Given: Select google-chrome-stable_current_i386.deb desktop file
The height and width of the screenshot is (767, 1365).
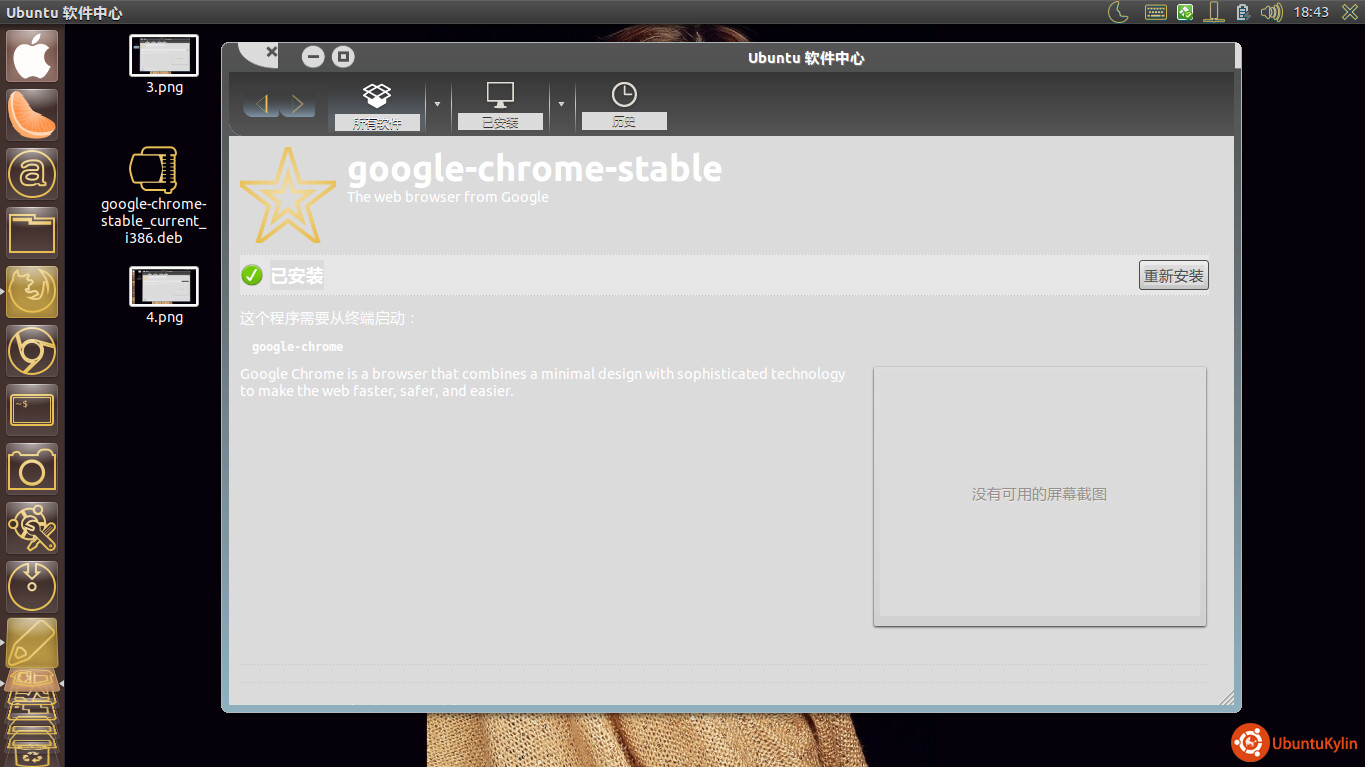Looking at the screenshot, I should (153, 172).
